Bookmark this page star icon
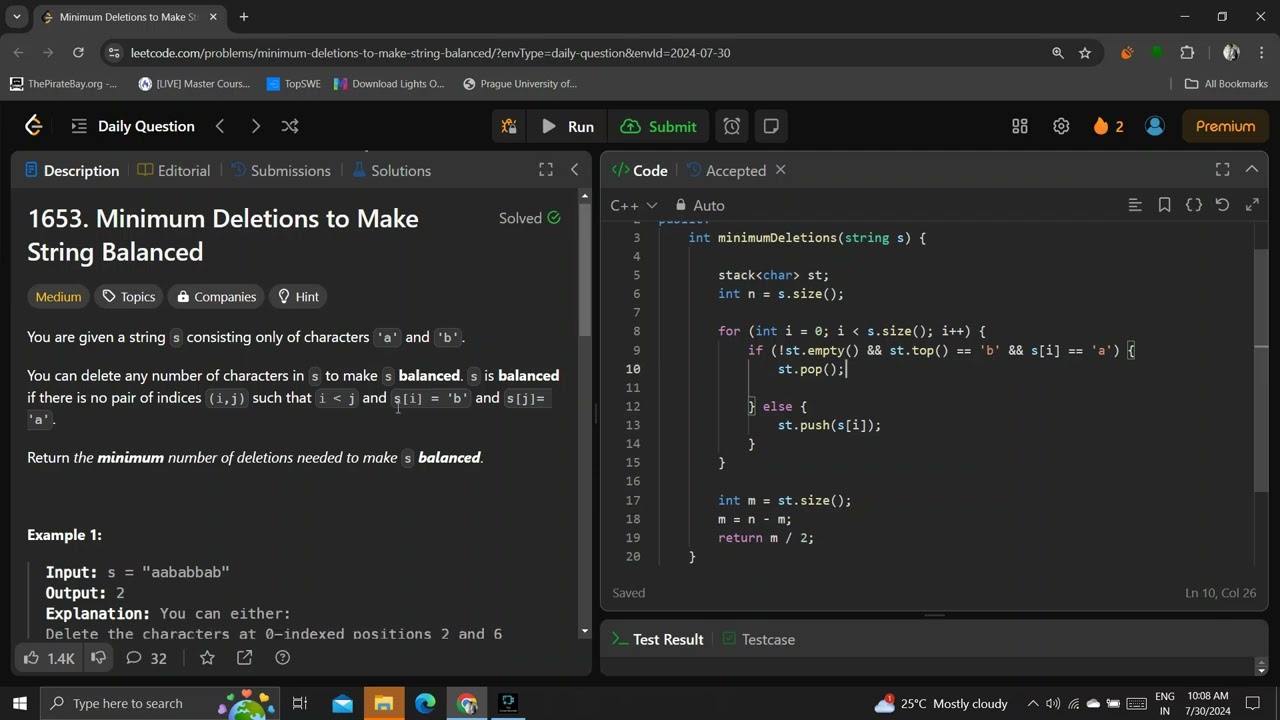This screenshot has width=1280, height=720. pyautogui.click(x=1085, y=53)
